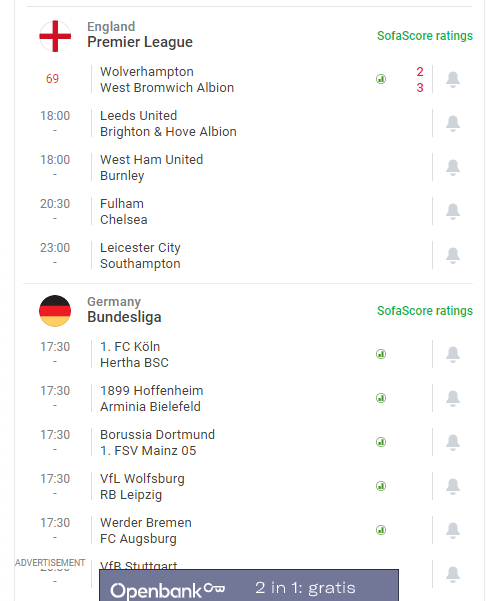Toggle notification bell for West Ham United match
Viewport: 489px width, 601px height.
pyautogui.click(x=453, y=167)
